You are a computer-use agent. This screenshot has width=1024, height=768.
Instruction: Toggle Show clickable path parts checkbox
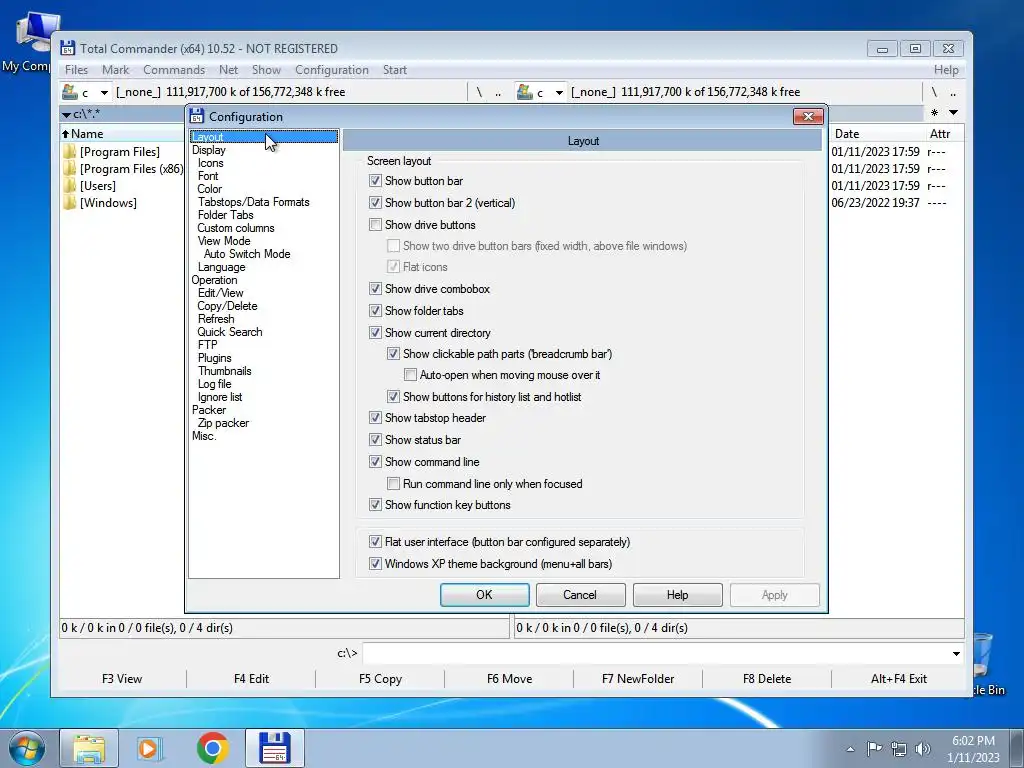click(x=393, y=354)
